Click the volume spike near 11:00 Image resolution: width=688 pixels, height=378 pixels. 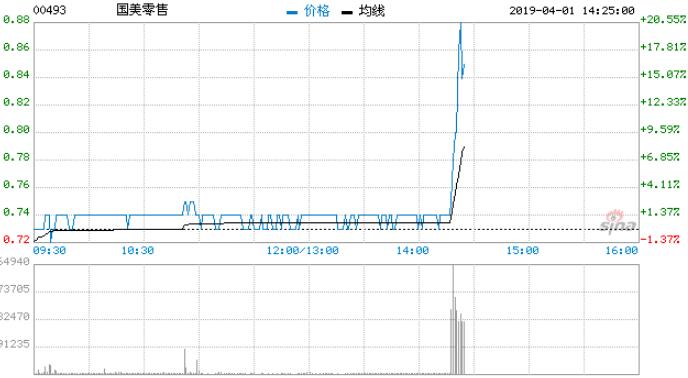coord(185,361)
